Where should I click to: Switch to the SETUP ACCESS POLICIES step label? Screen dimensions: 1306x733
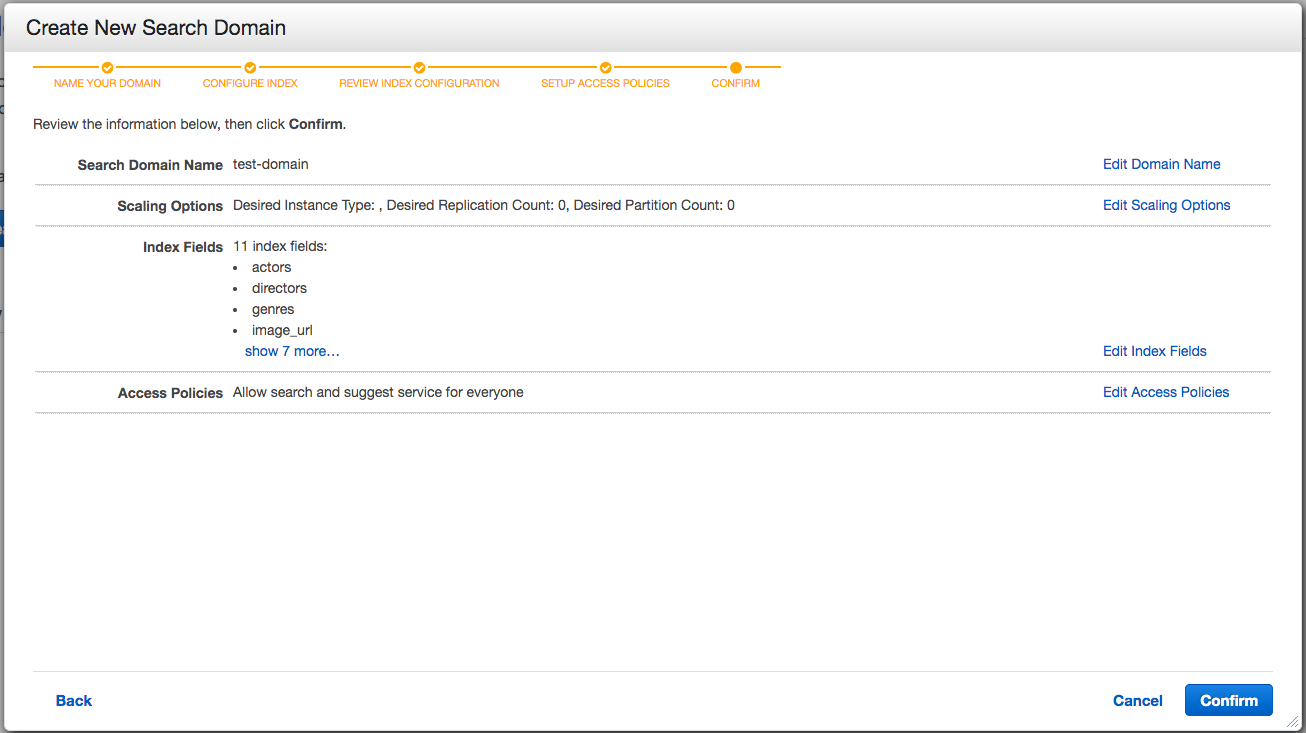pyautogui.click(x=605, y=84)
